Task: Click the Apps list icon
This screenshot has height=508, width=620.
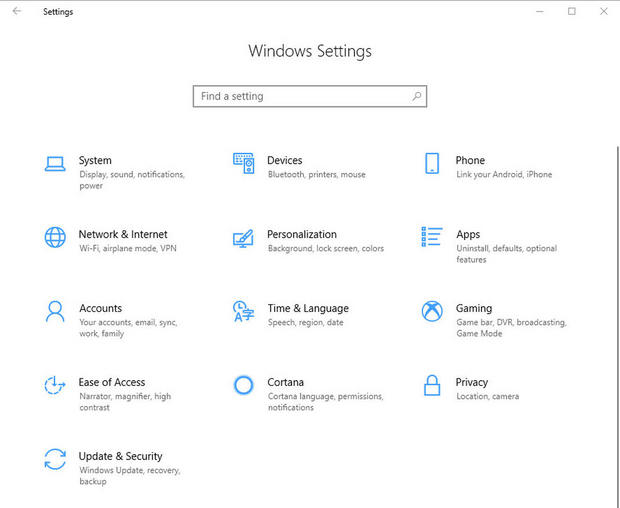Action: (x=432, y=237)
